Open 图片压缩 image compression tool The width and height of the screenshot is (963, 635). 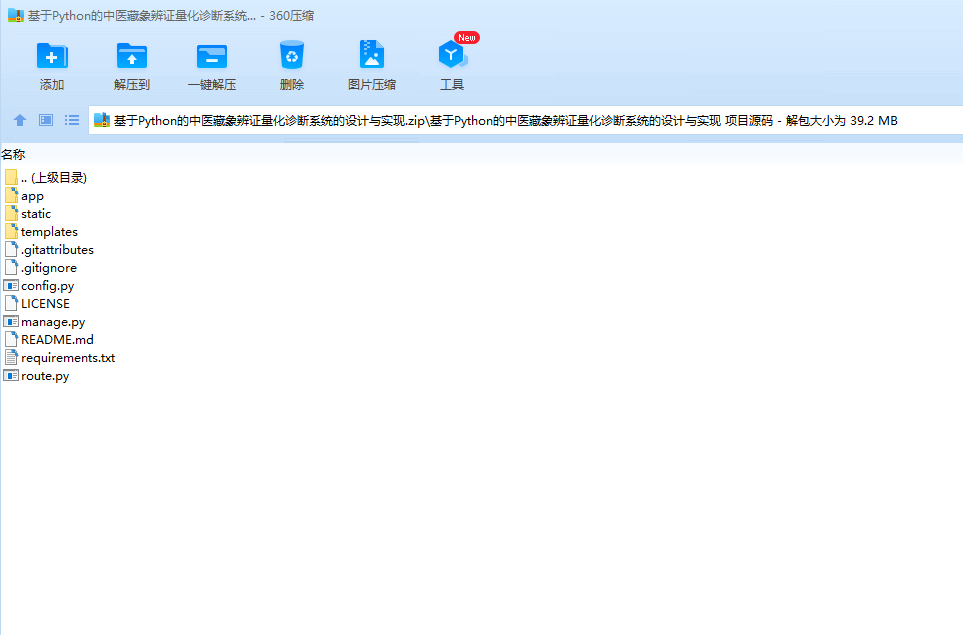(x=372, y=55)
